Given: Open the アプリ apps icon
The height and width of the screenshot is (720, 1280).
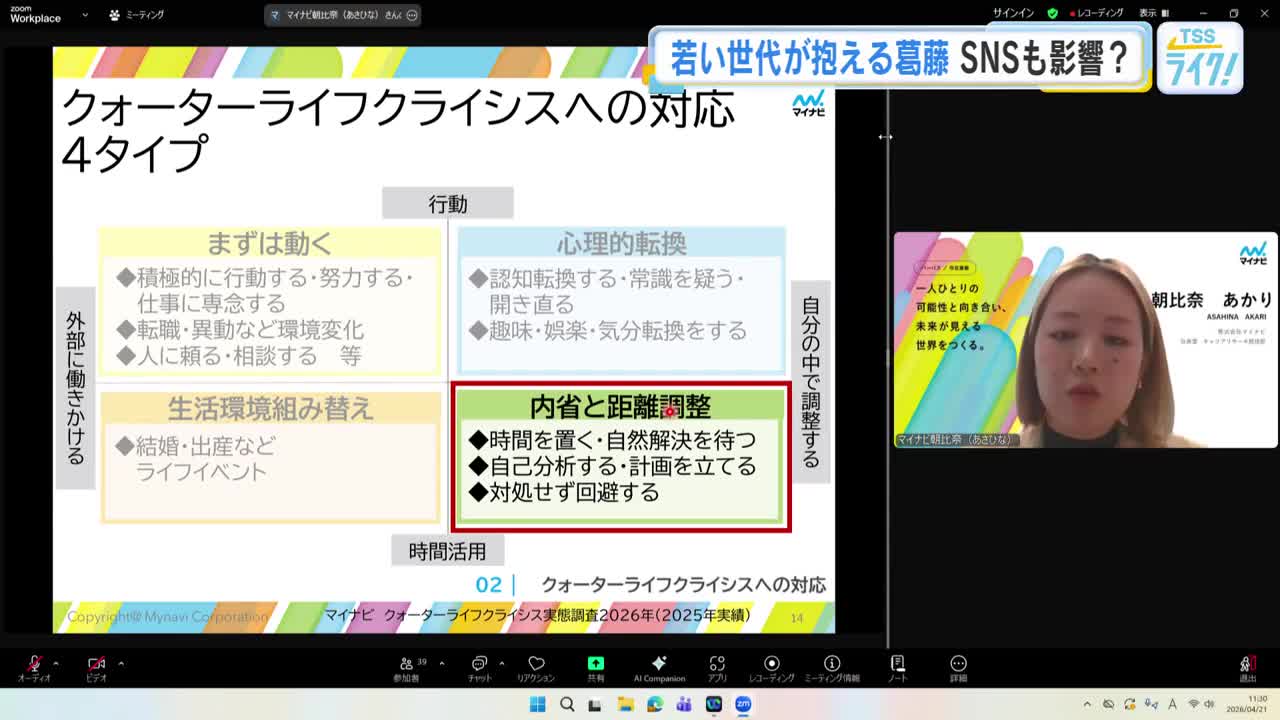Looking at the screenshot, I should coord(717,667).
